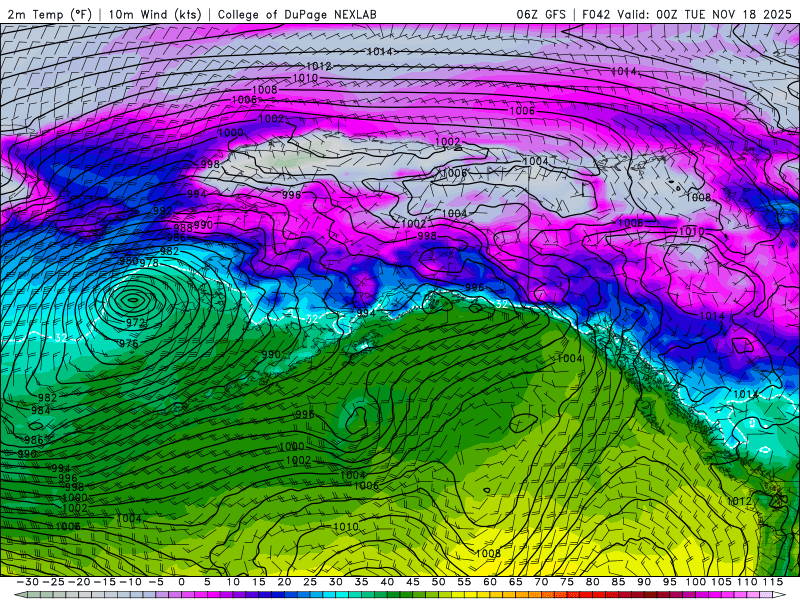Click the "F042 Valid: 00Z TUE NOV 18 2025" text

point(687,15)
